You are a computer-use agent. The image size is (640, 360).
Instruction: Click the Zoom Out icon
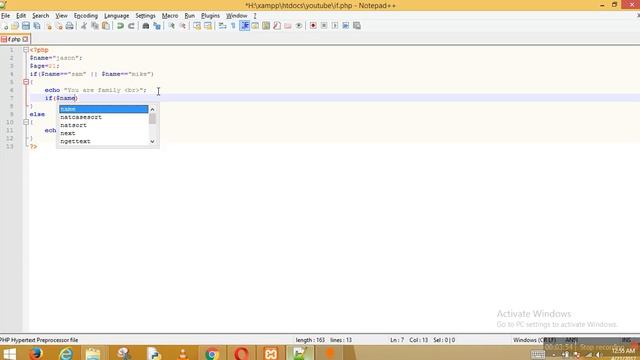[x=182, y=26]
